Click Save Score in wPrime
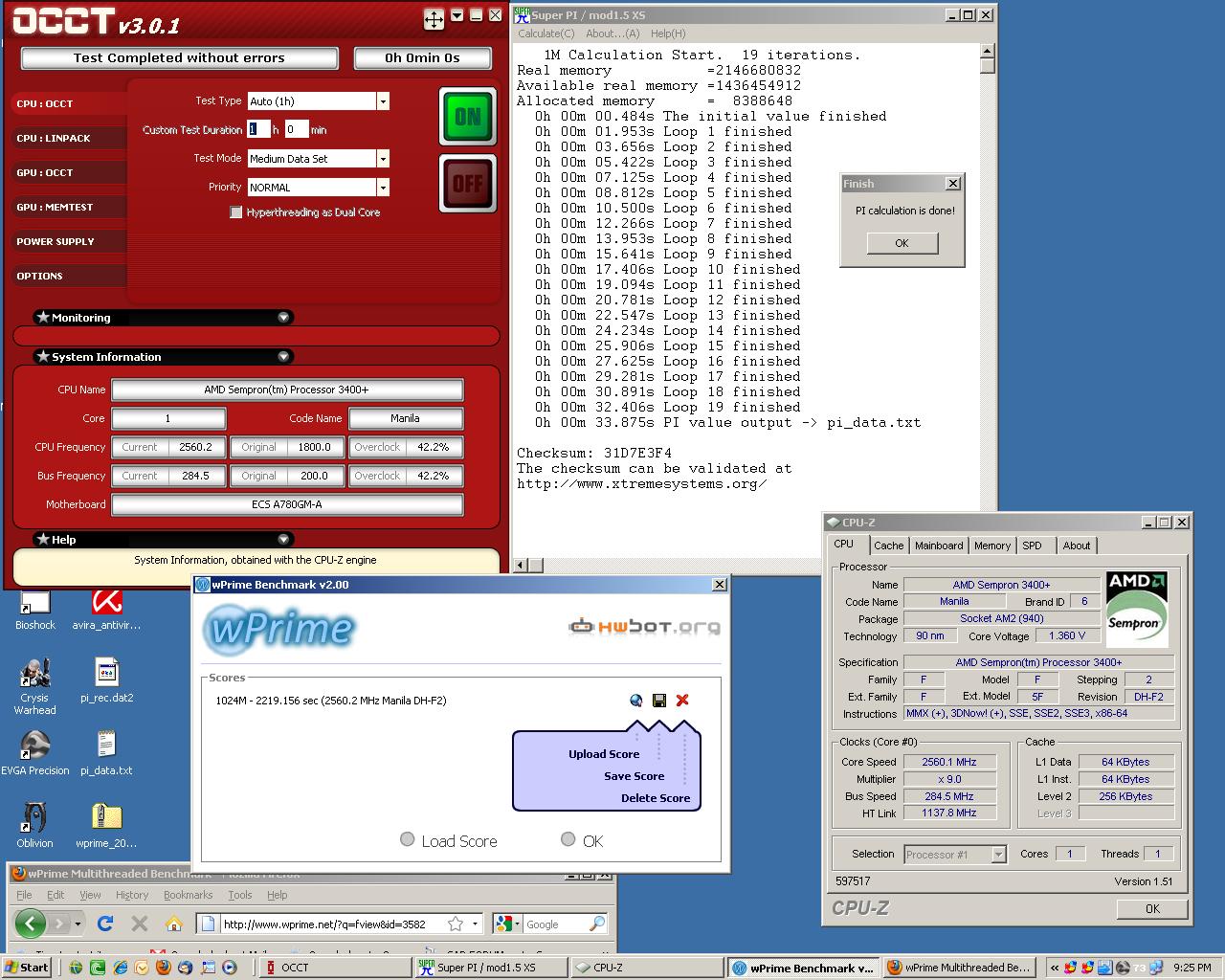 click(x=634, y=776)
